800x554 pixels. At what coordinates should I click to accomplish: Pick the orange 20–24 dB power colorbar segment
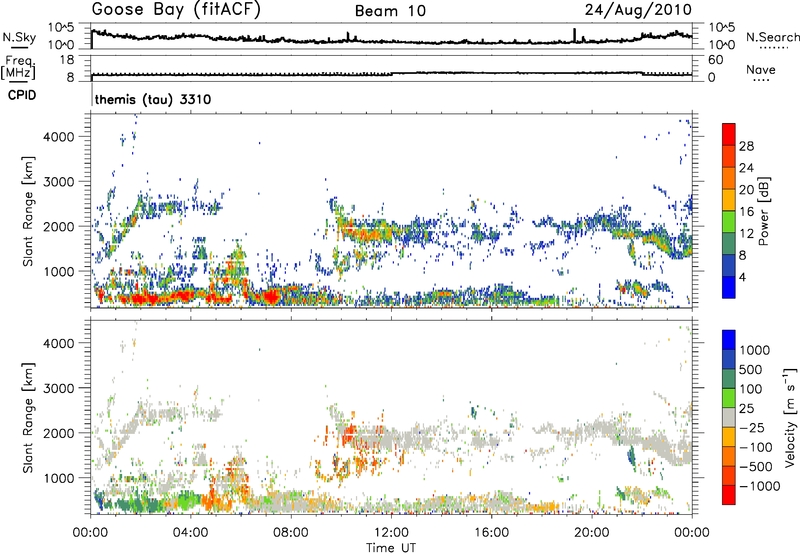coord(729,178)
